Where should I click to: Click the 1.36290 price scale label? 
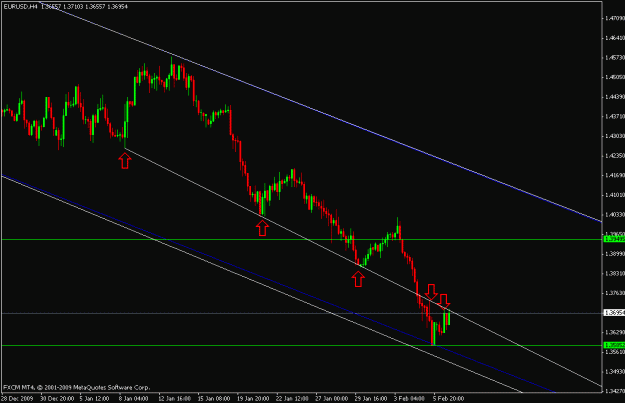tap(615, 332)
